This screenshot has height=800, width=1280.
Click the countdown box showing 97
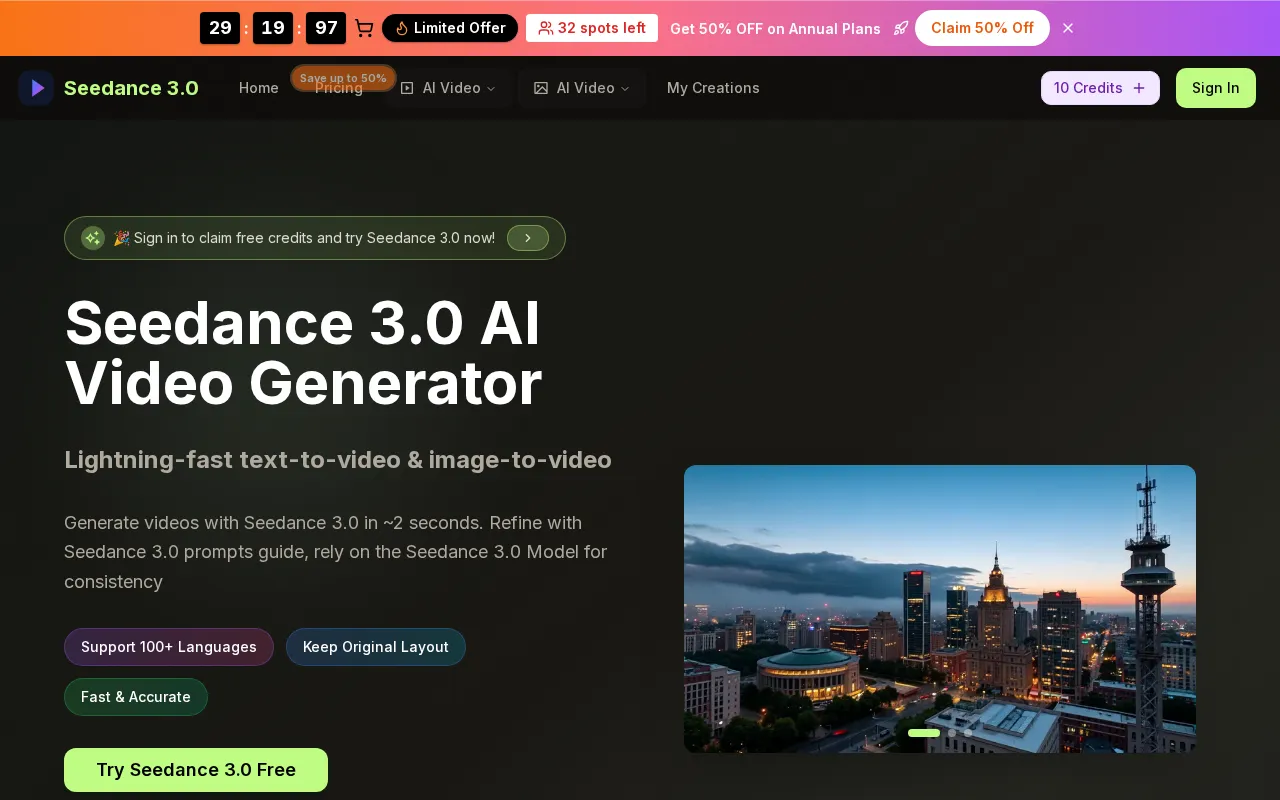point(326,28)
